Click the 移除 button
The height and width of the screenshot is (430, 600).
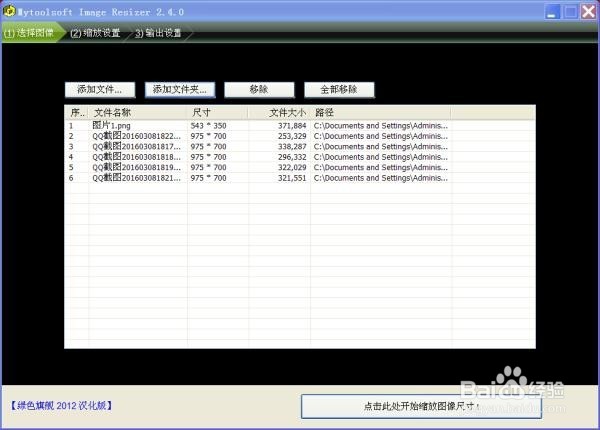259,90
